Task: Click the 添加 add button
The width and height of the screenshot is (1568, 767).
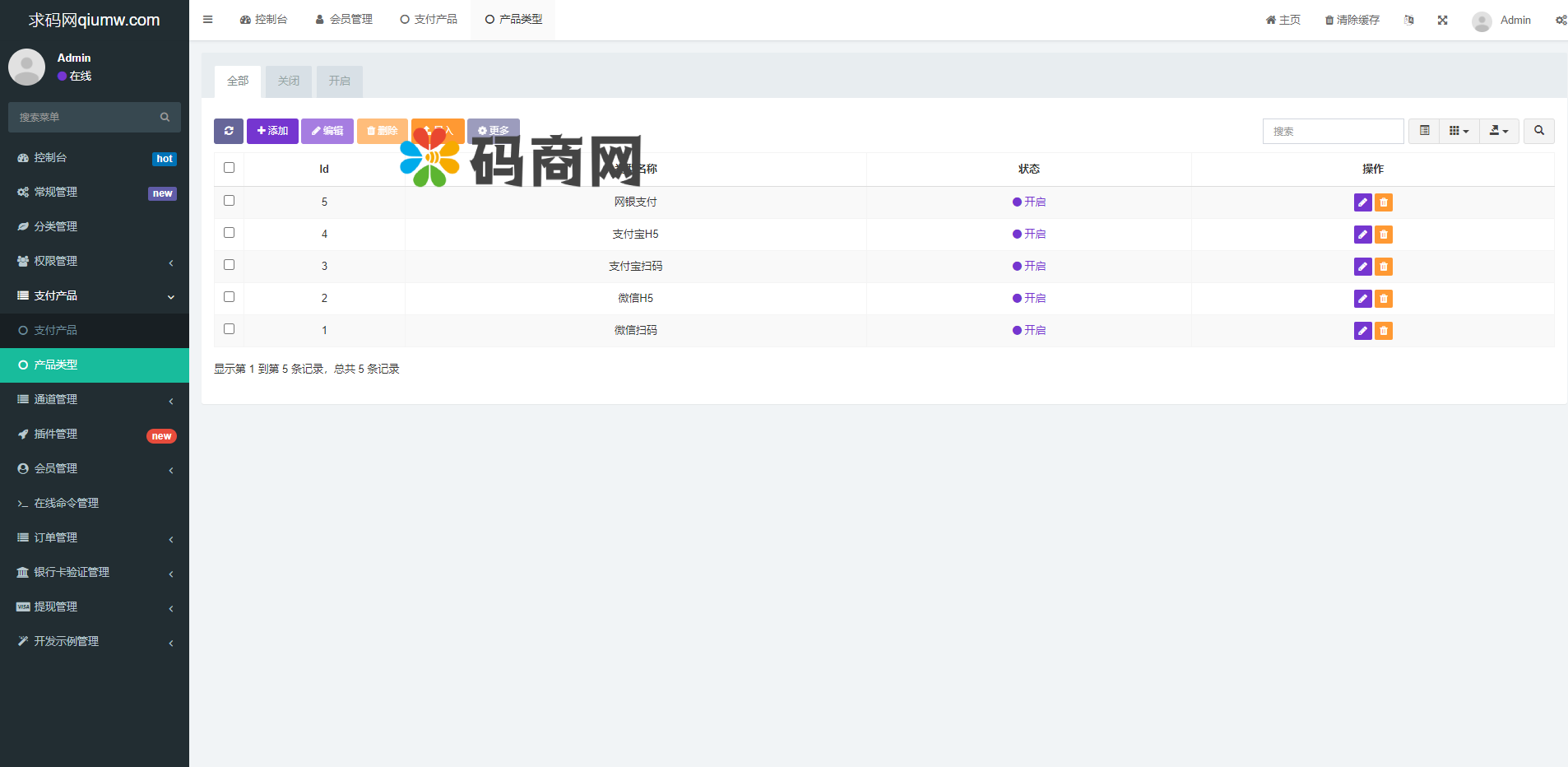Action: click(272, 131)
